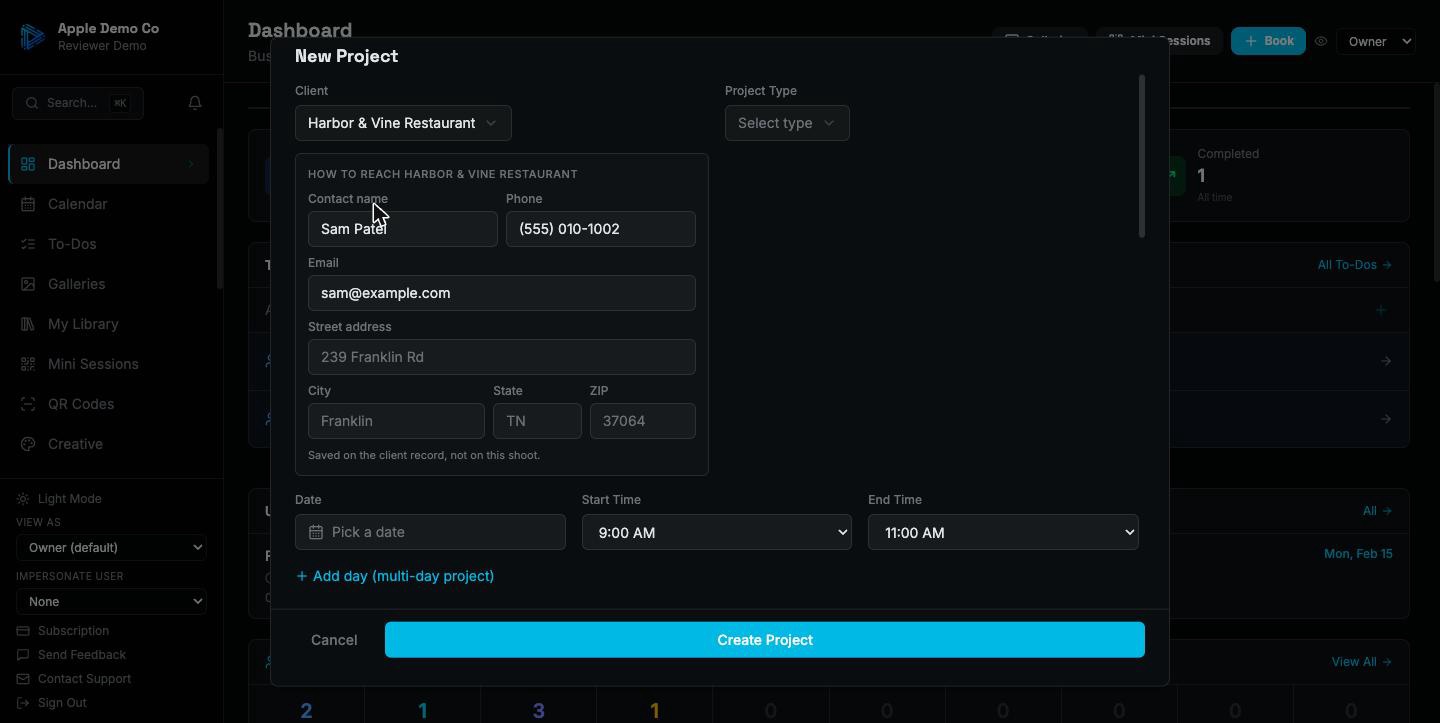
Task: Click the Email field sam@example.com
Action: [502, 293]
